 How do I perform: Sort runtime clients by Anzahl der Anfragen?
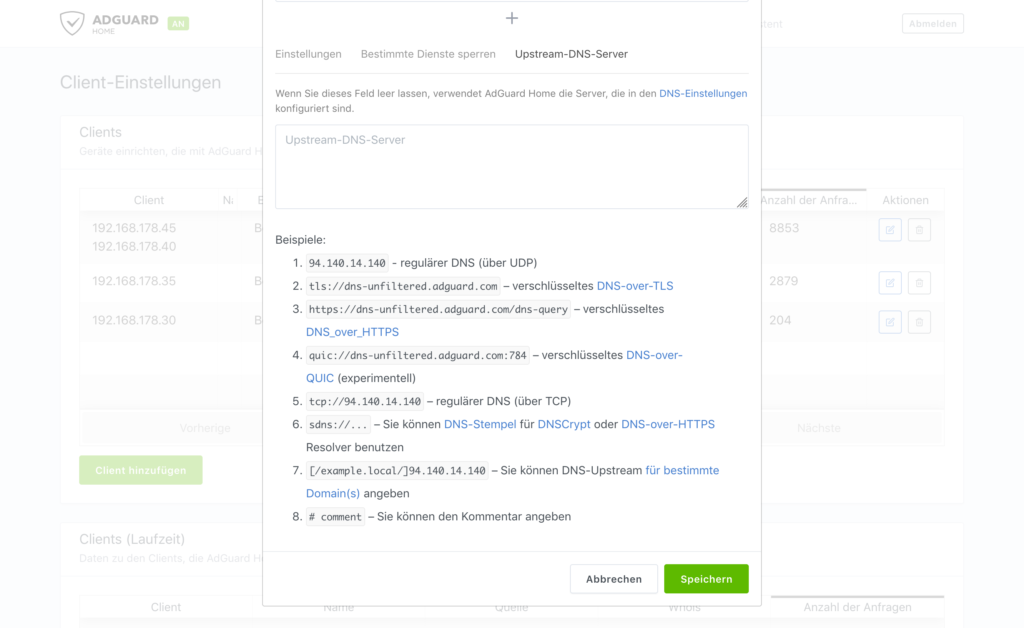click(x=857, y=607)
